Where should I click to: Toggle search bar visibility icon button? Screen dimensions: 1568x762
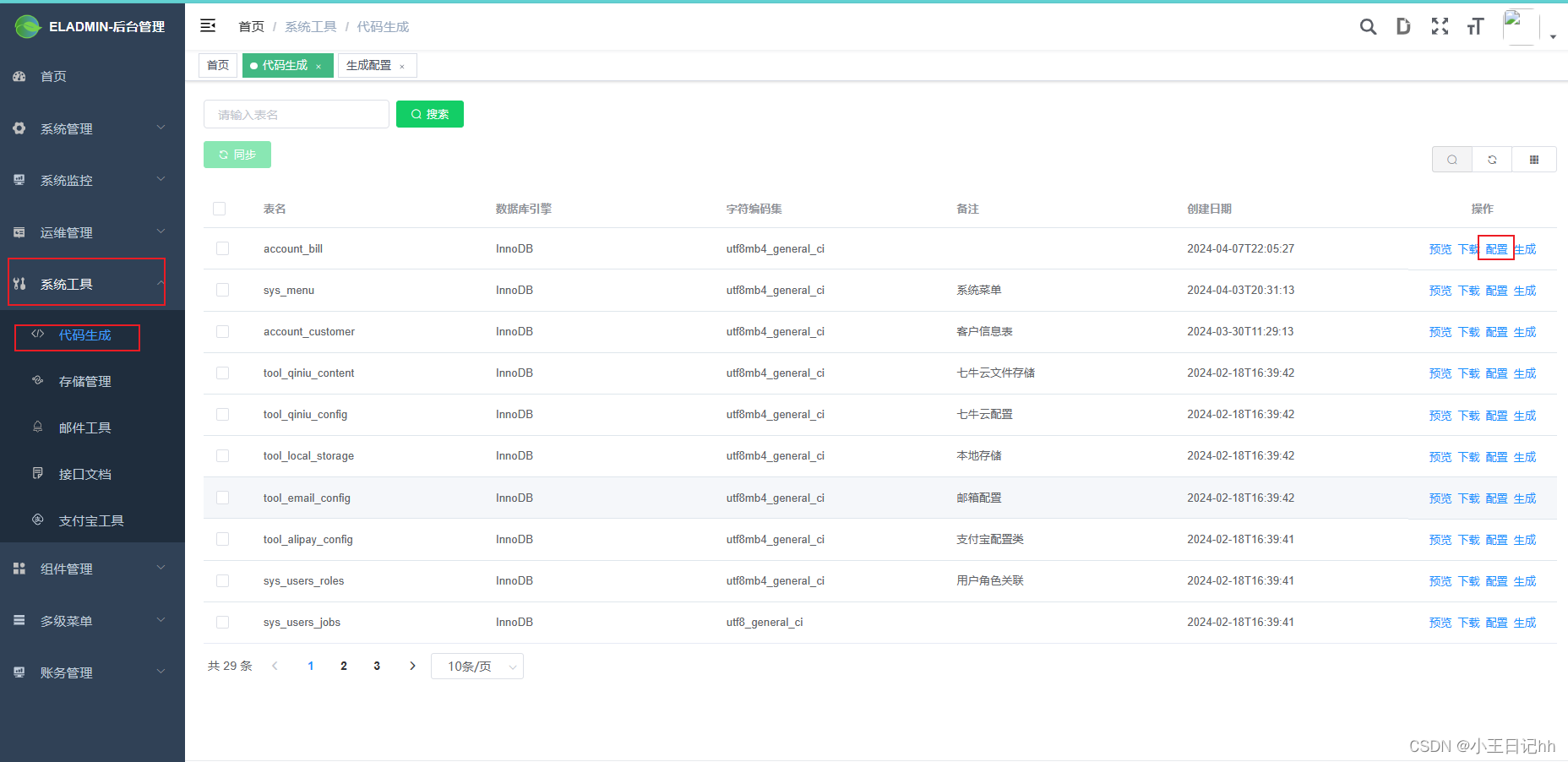point(1452,160)
